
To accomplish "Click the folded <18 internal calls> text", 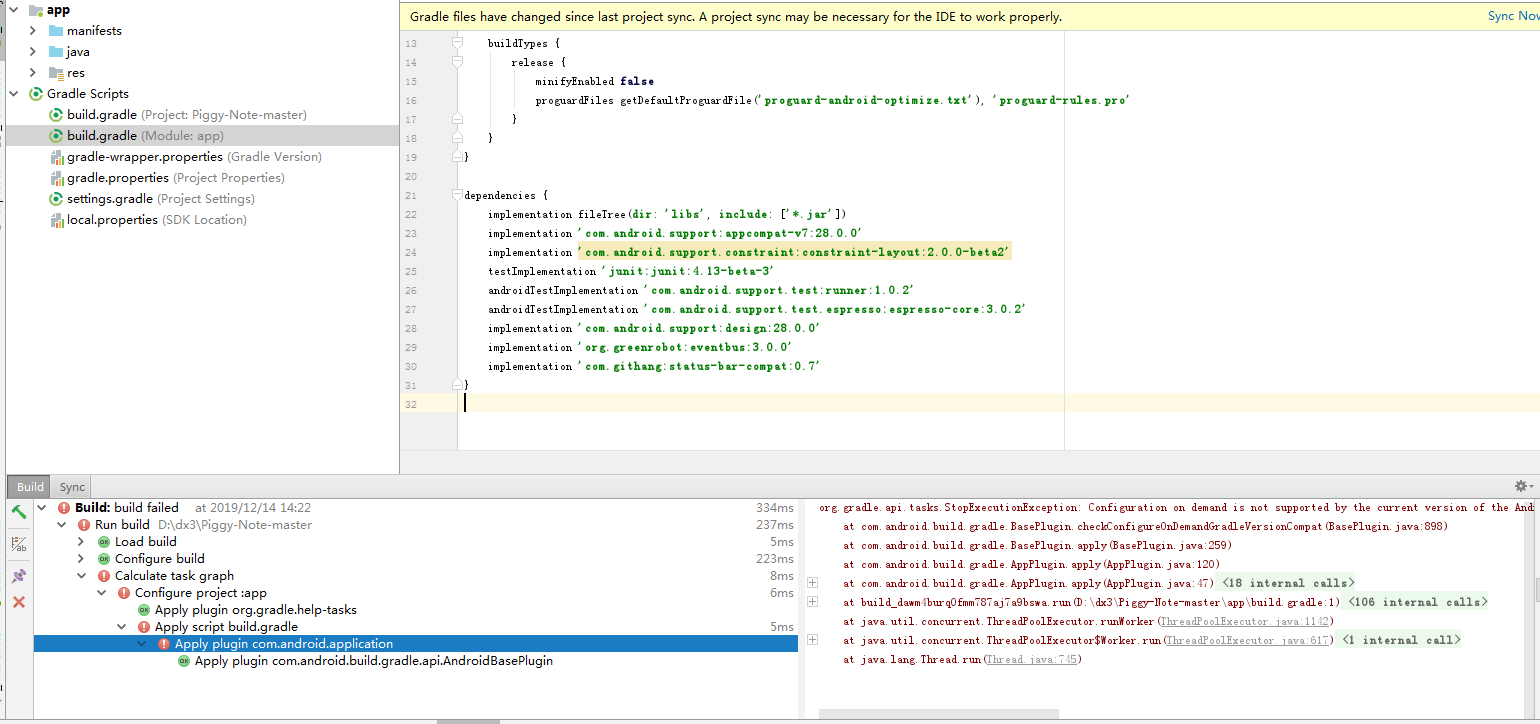I will pyautogui.click(x=1288, y=583).
